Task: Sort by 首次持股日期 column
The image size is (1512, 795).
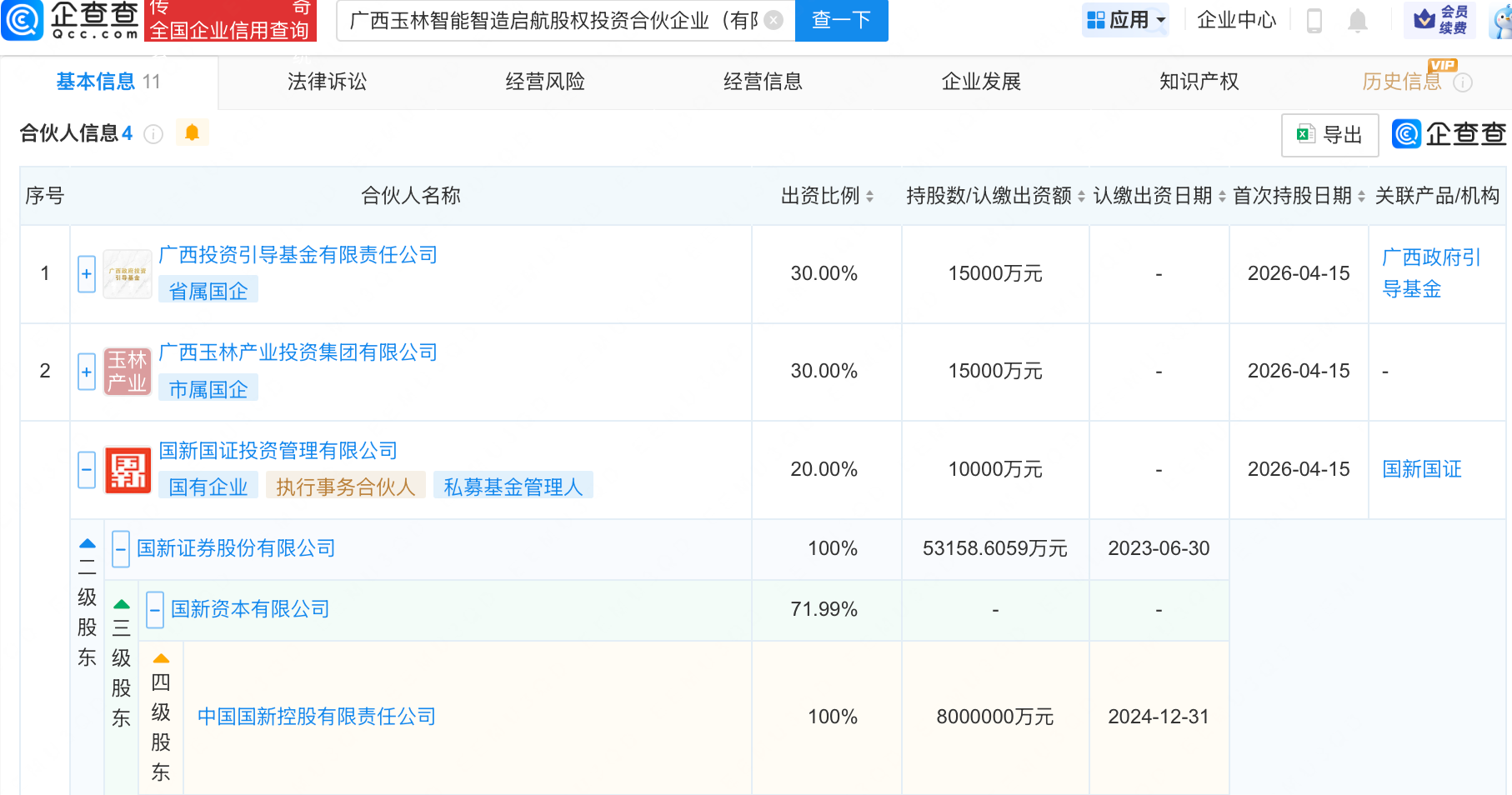Action: coord(1361,197)
